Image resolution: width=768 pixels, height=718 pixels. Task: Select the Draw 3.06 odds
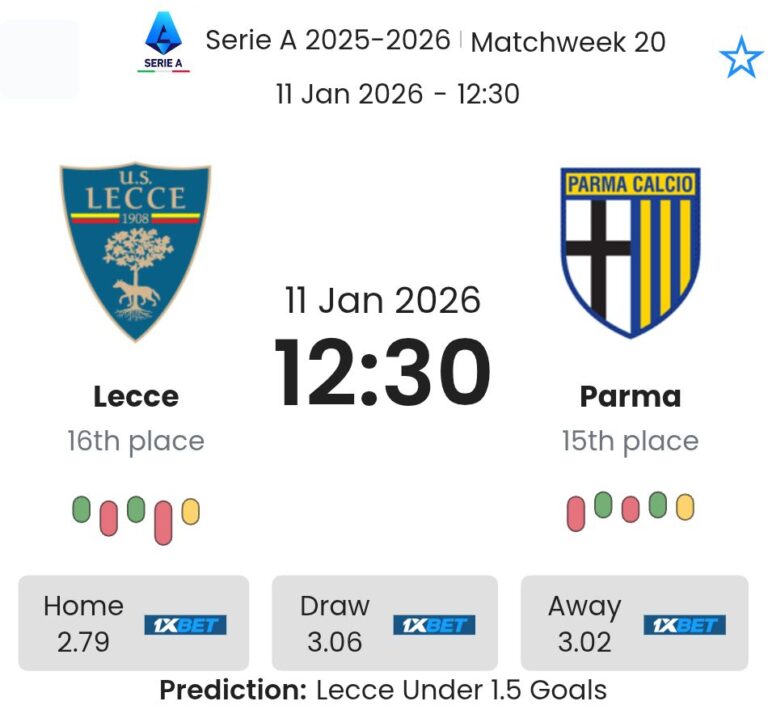click(334, 623)
